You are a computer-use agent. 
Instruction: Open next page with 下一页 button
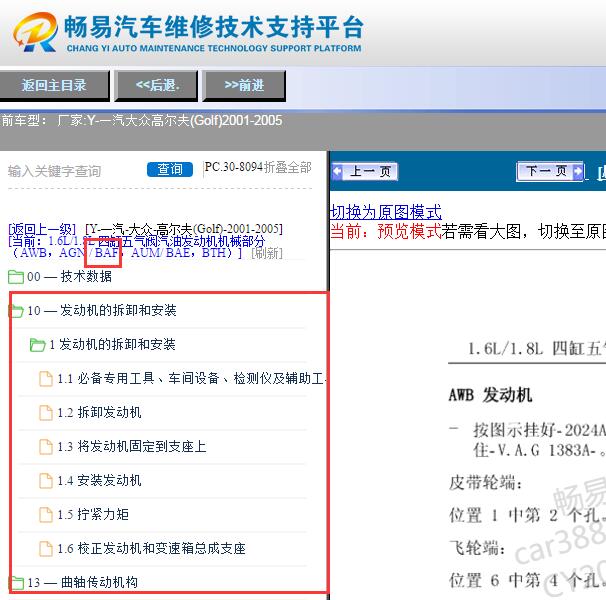pyautogui.click(x=551, y=171)
